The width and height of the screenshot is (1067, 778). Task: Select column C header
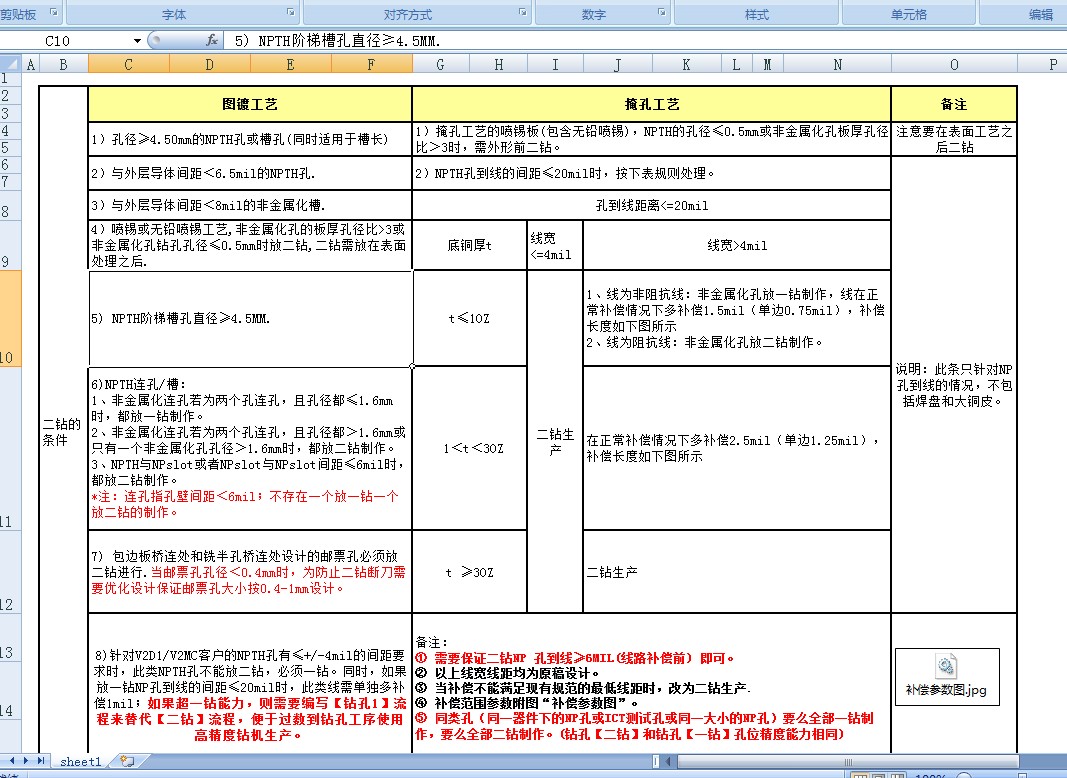[129, 65]
